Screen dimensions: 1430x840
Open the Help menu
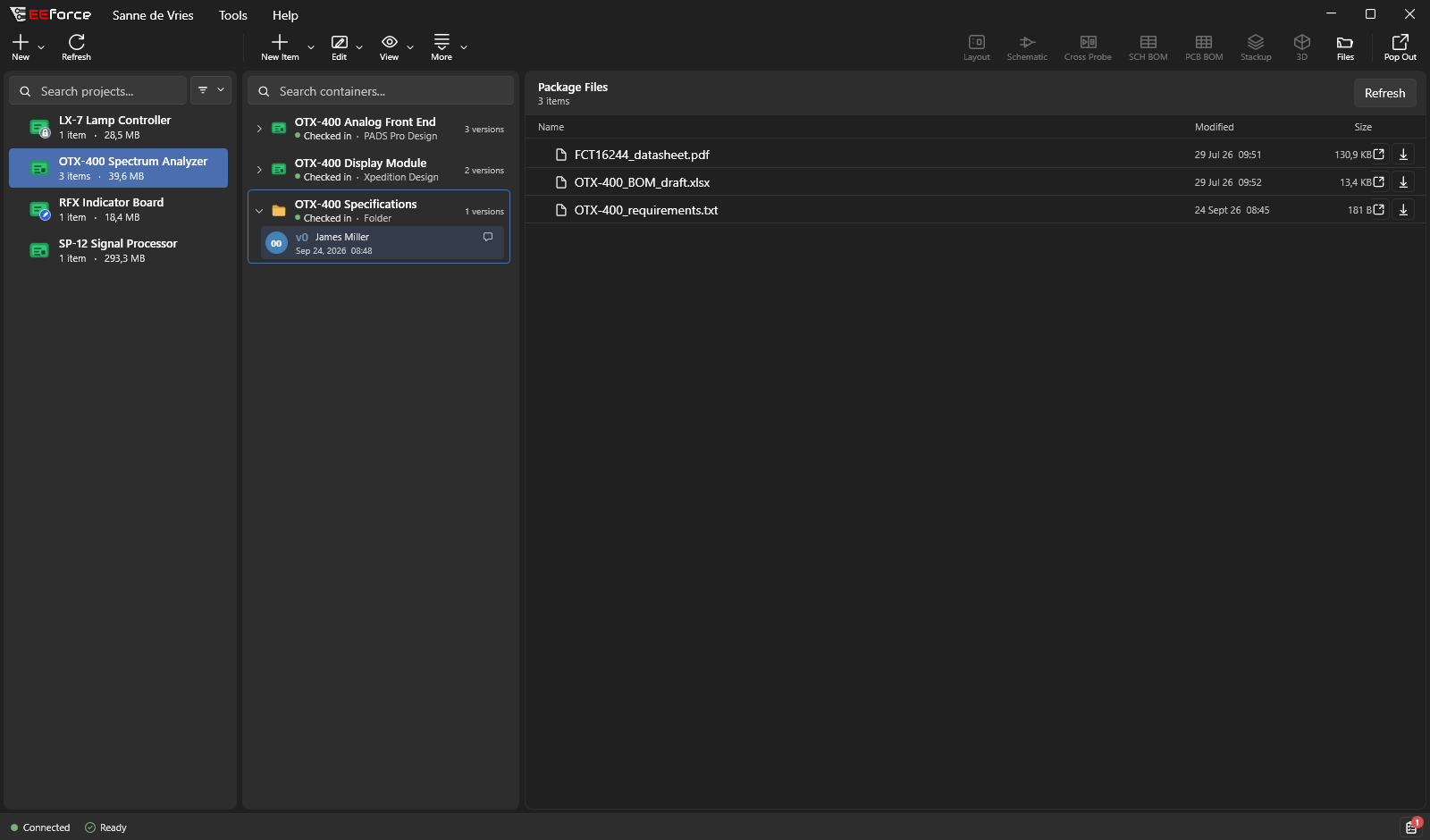pos(285,15)
